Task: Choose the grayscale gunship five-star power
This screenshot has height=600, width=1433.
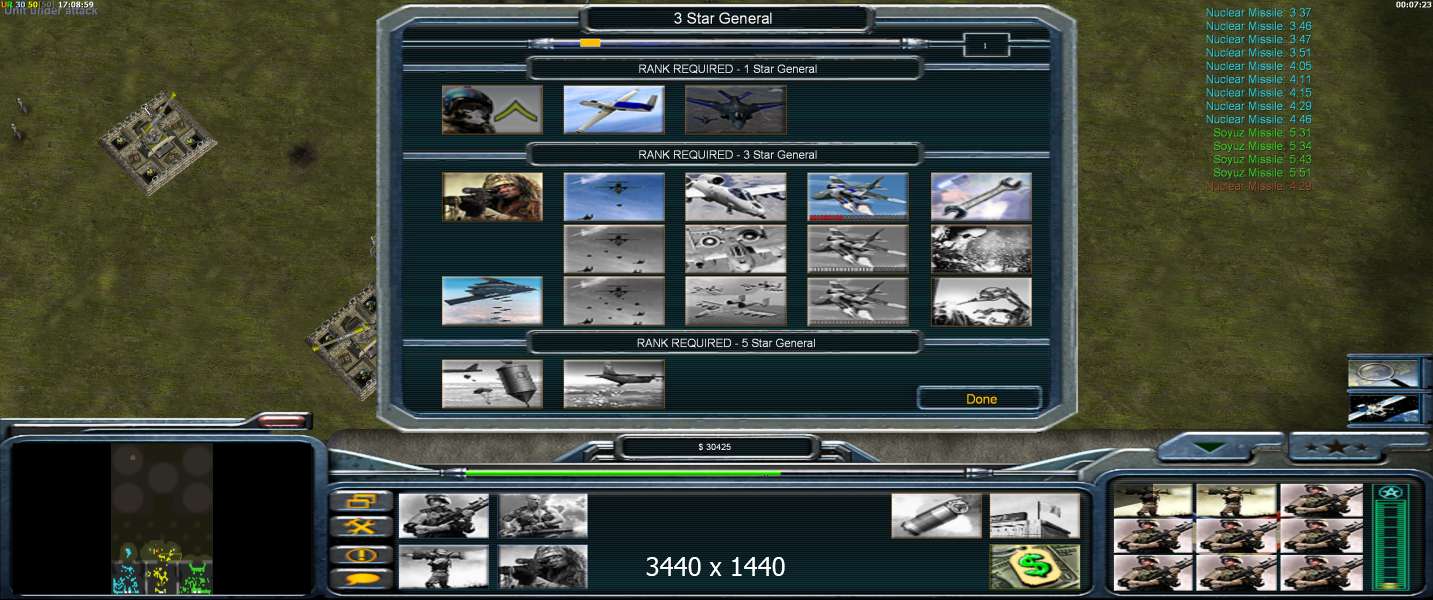Action: pyautogui.click(x=614, y=384)
